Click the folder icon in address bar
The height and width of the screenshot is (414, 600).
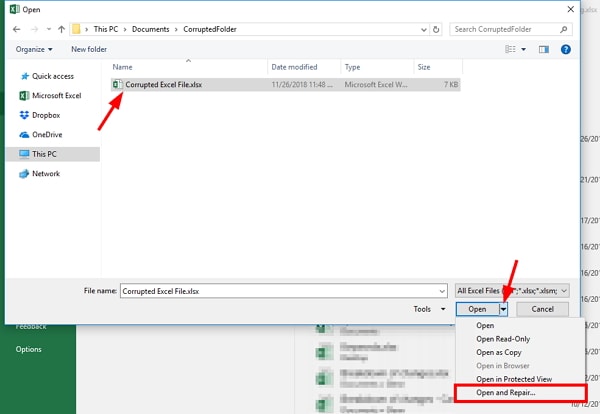pyautogui.click(x=76, y=29)
